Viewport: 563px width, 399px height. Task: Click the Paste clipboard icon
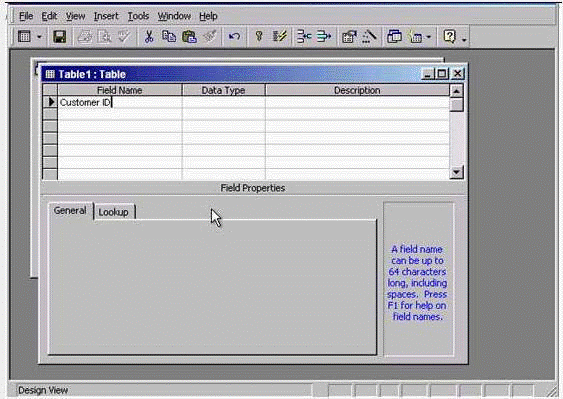pyautogui.click(x=189, y=37)
